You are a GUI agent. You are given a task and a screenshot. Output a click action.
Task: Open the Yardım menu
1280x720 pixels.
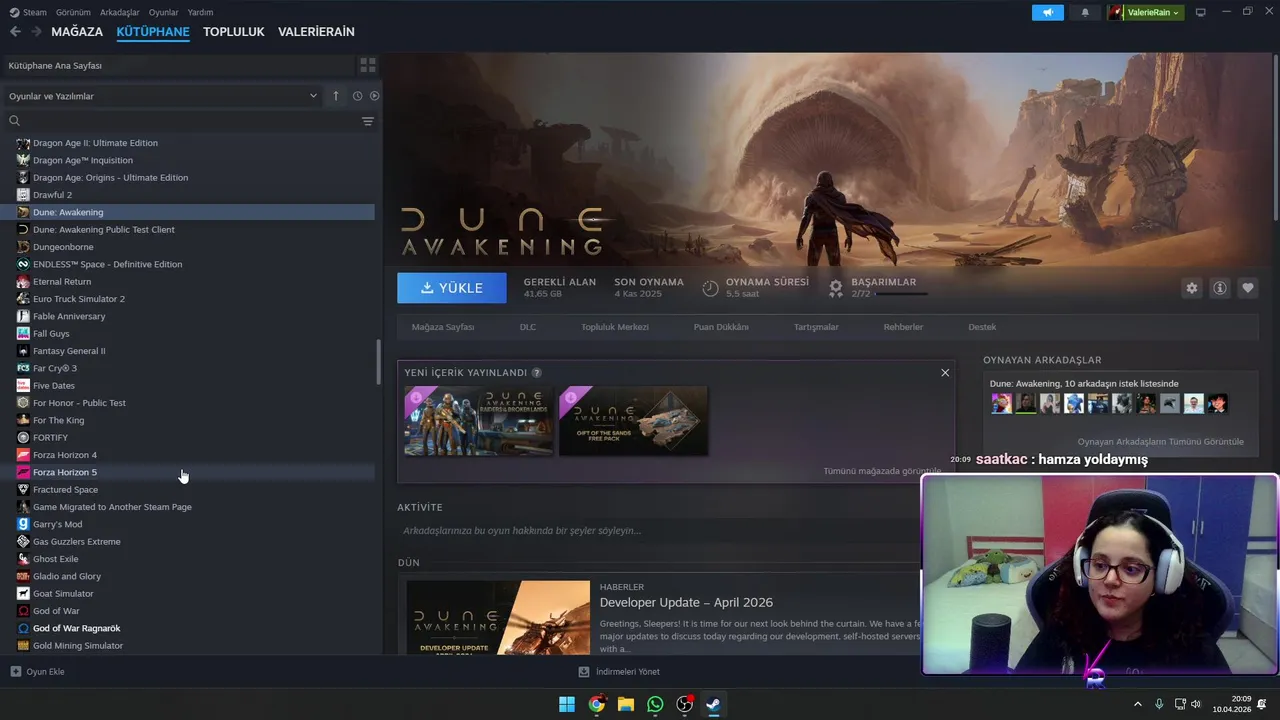pyautogui.click(x=200, y=12)
